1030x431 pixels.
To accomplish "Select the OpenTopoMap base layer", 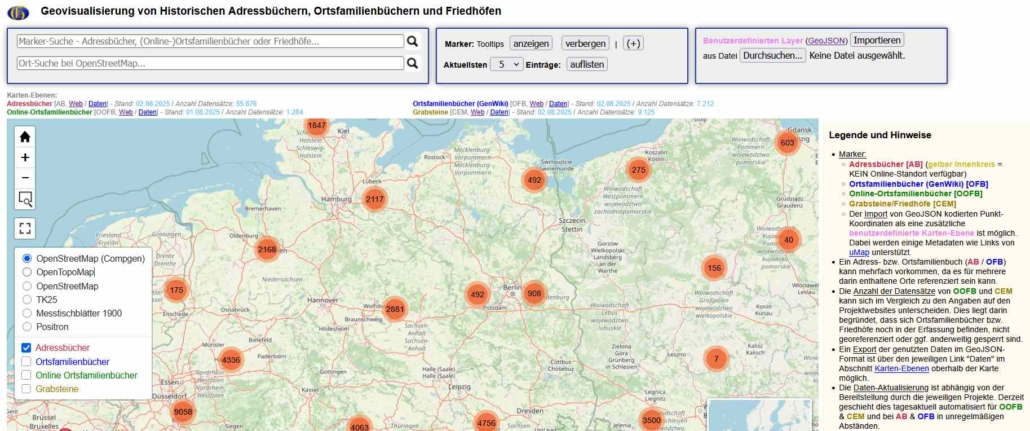I will (27, 272).
